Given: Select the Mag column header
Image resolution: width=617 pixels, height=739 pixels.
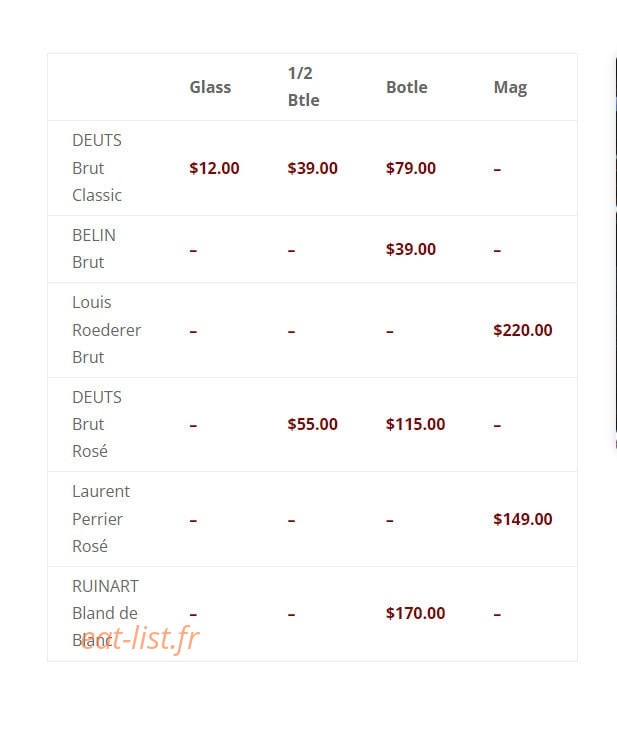Looking at the screenshot, I should point(510,88).
